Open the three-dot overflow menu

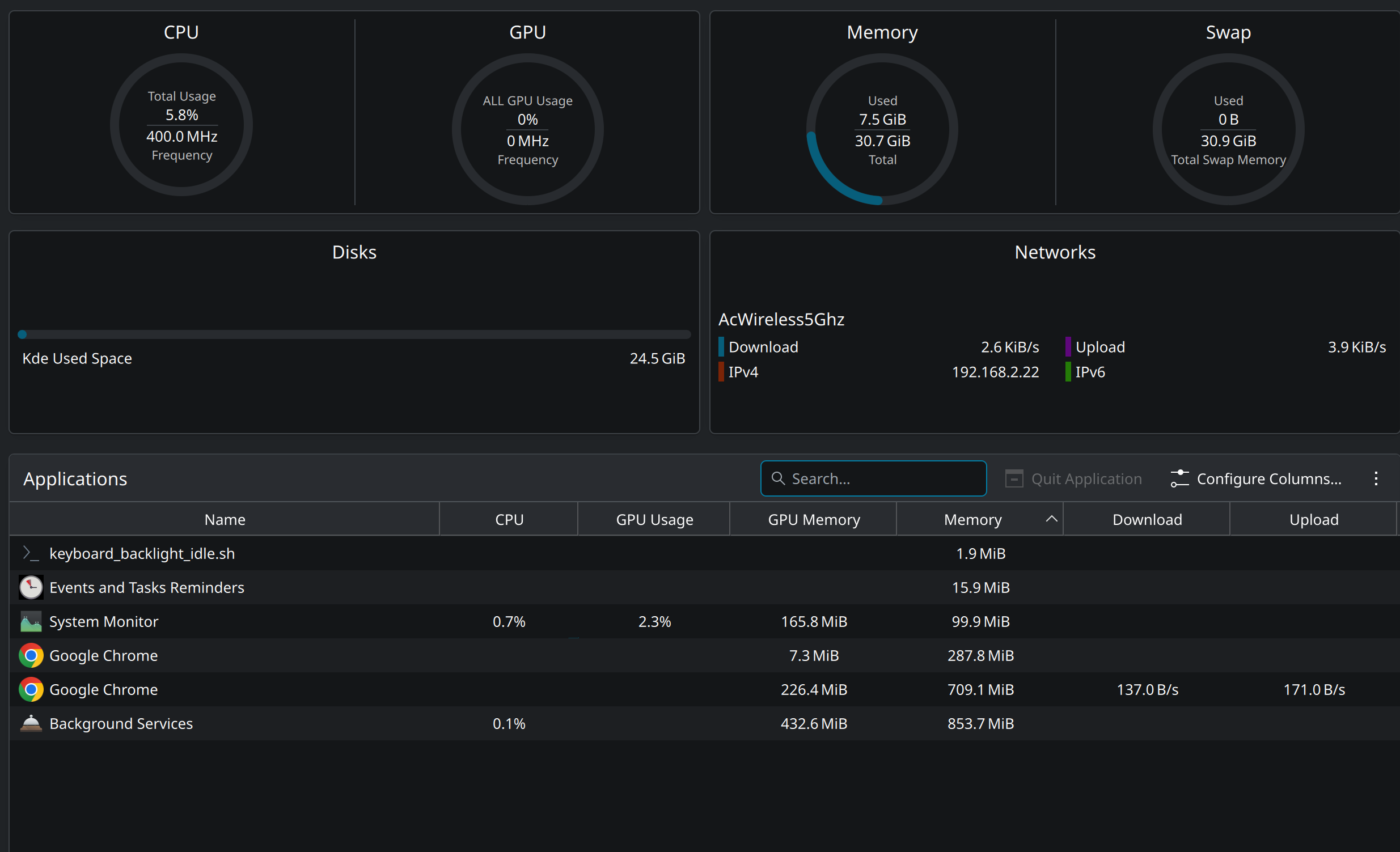pos(1376,478)
